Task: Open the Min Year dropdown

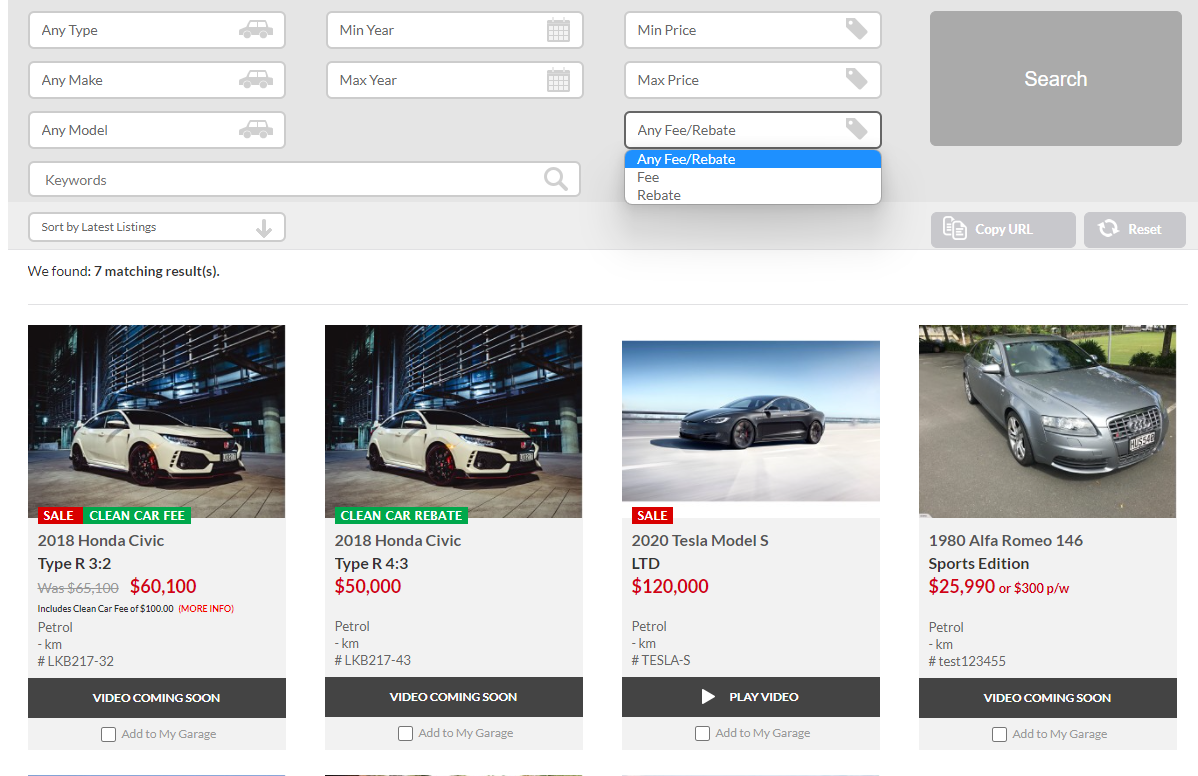Action: tap(455, 30)
